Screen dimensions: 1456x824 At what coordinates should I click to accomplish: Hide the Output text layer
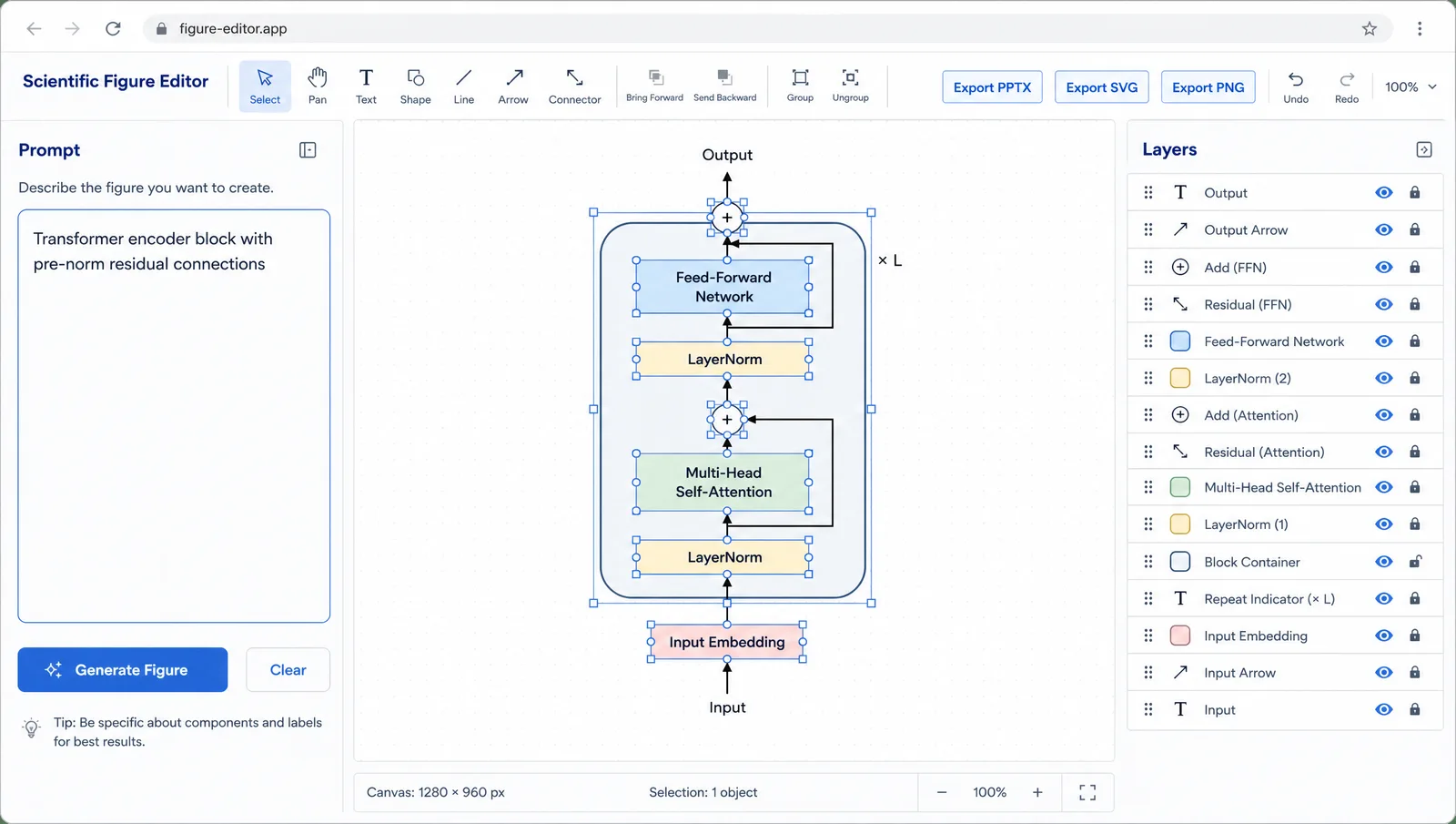pyautogui.click(x=1384, y=193)
